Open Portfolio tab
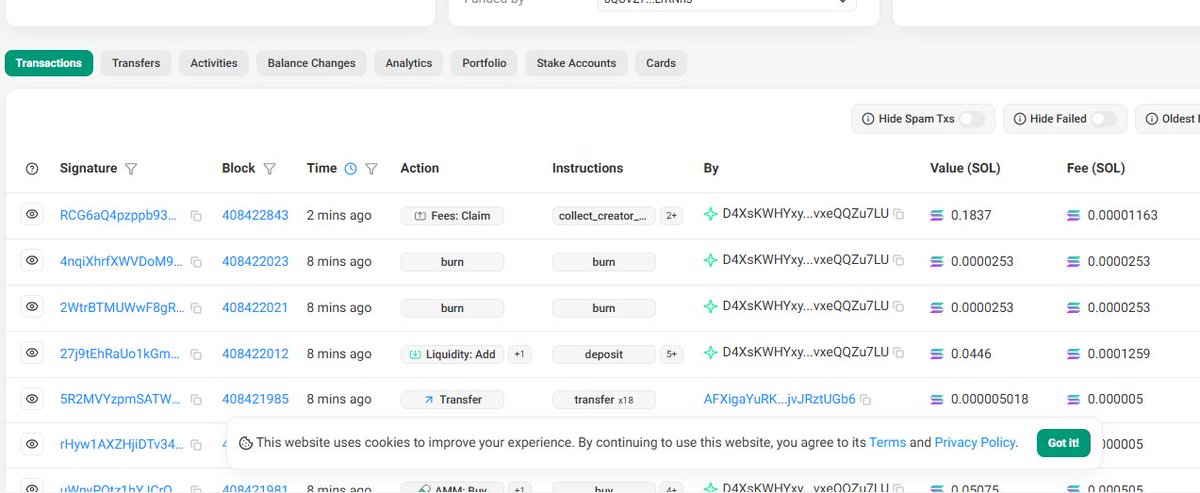Image resolution: width=1200 pixels, height=493 pixels. tap(484, 63)
